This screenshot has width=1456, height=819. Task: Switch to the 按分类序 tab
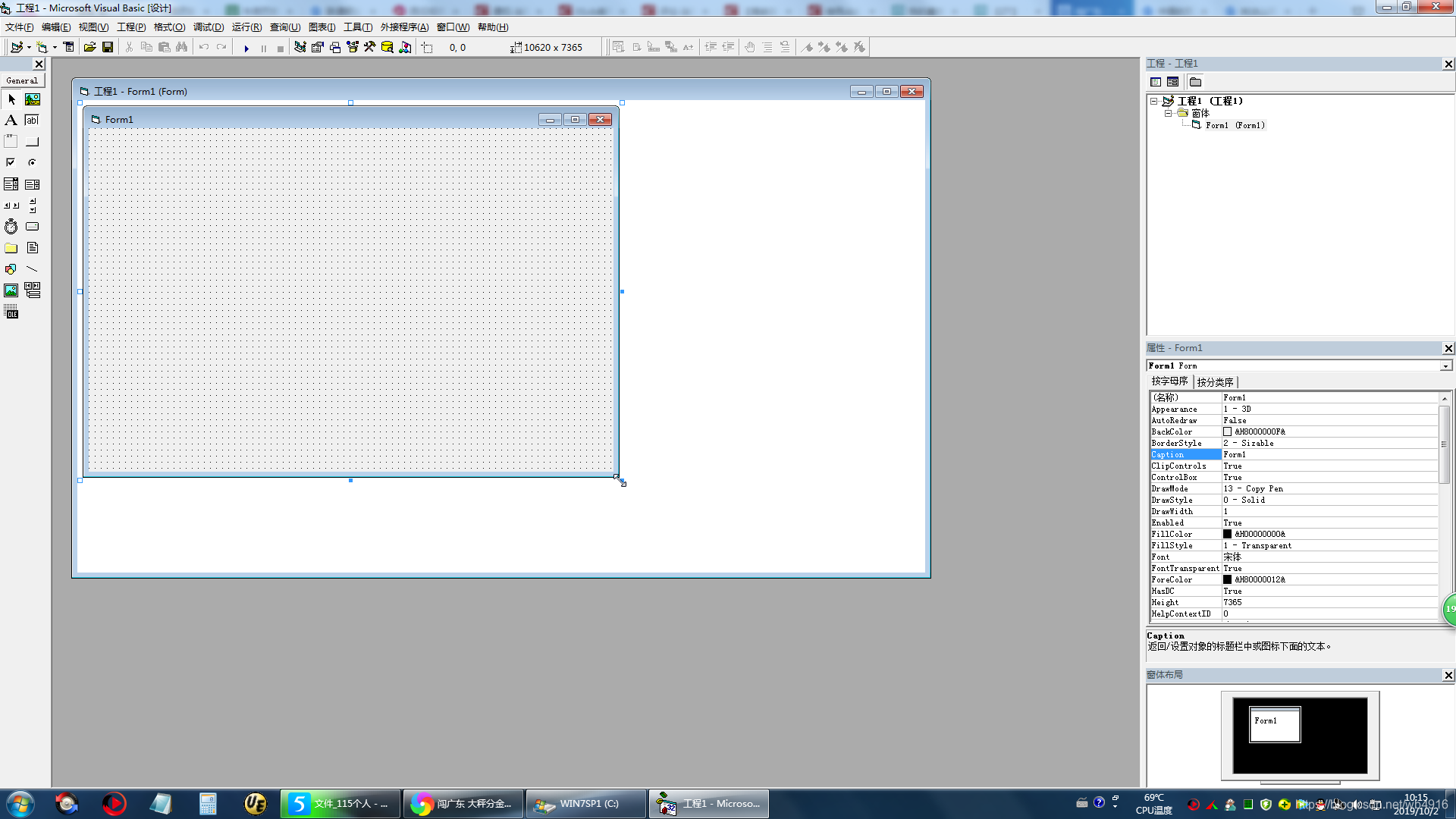1215,381
